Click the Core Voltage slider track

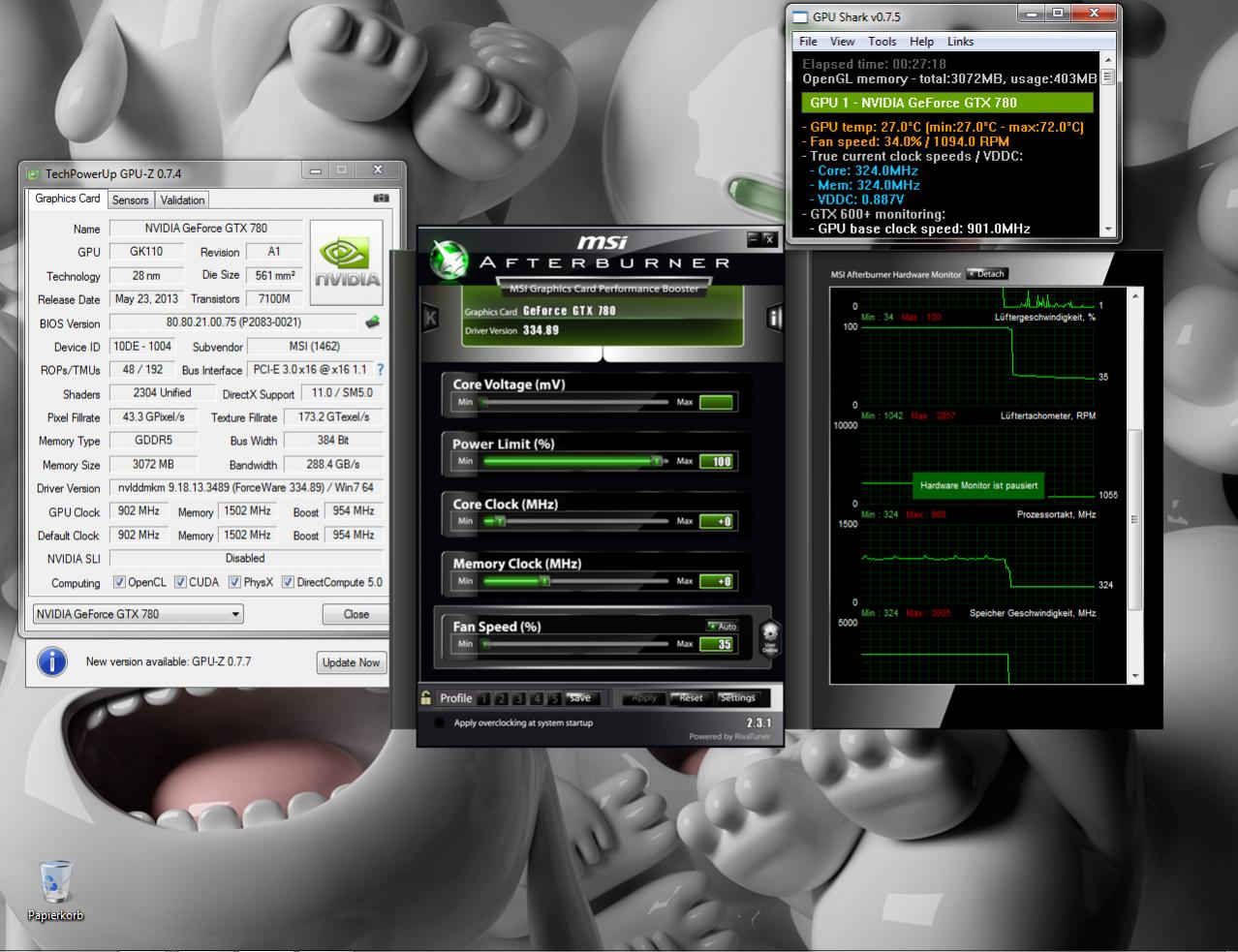(x=575, y=402)
